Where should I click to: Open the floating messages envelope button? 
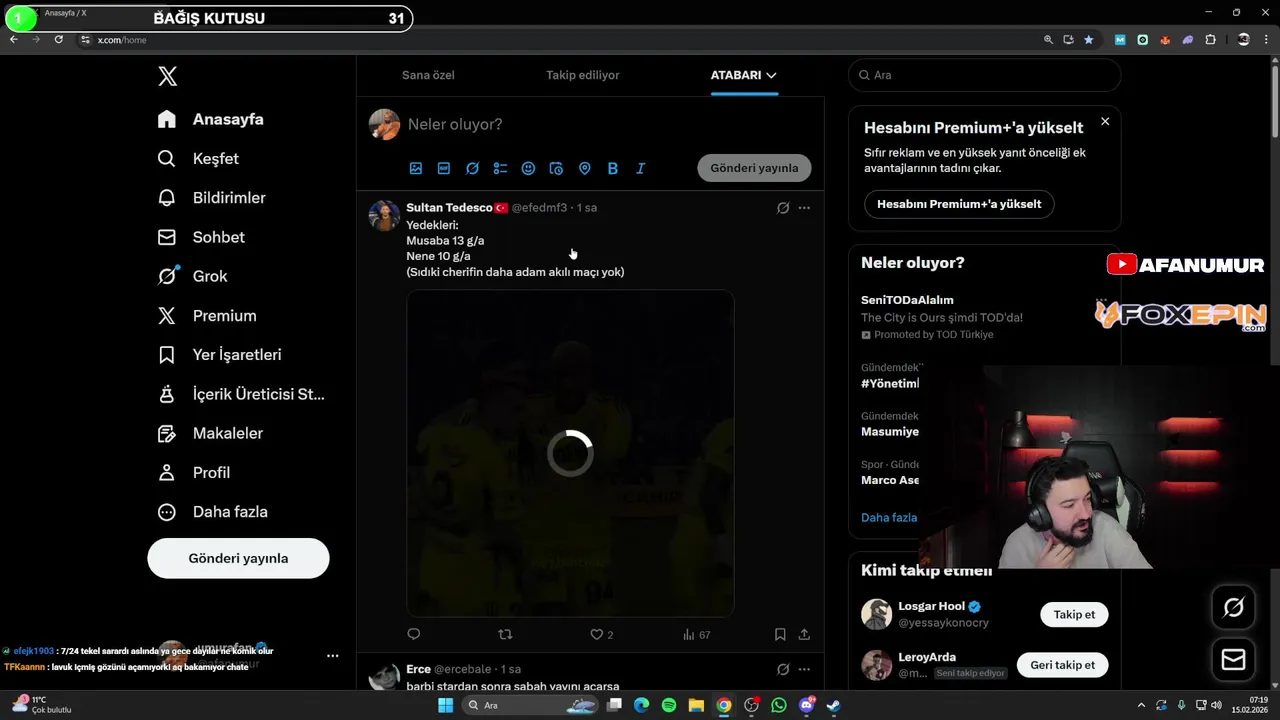[x=1233, y=660]
